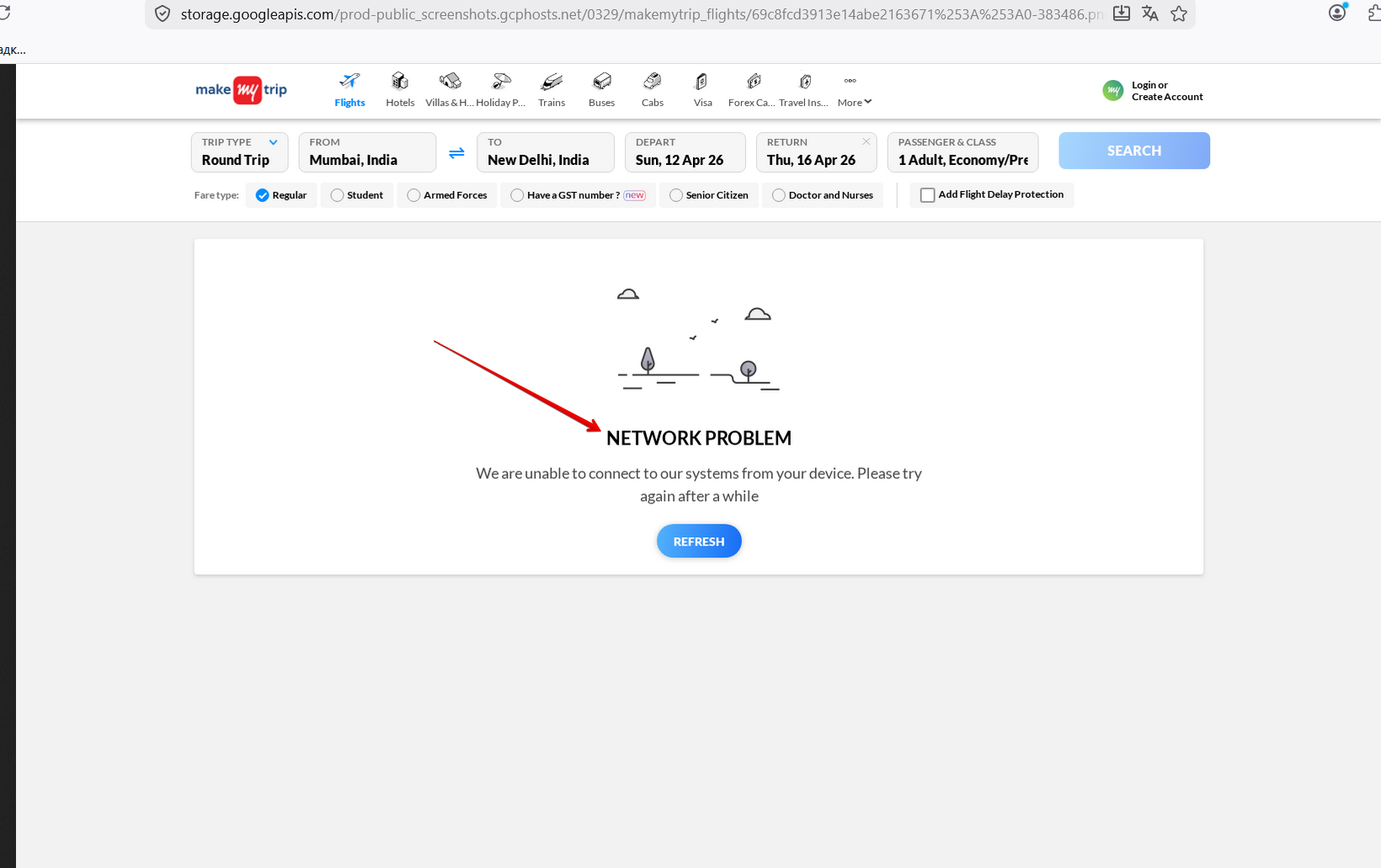This screenshot has height=868, width=1381.
Task: Click the browser translate page icon
Action: click(1150, 13)
